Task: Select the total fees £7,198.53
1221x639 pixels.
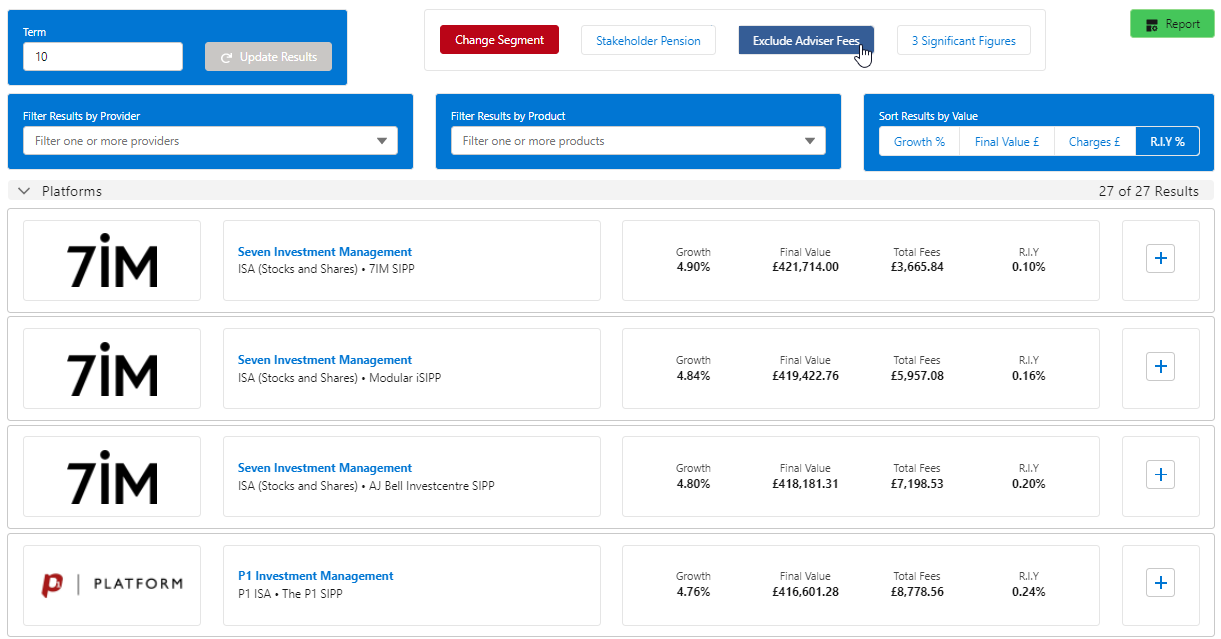Action: [x=917, y=484]
